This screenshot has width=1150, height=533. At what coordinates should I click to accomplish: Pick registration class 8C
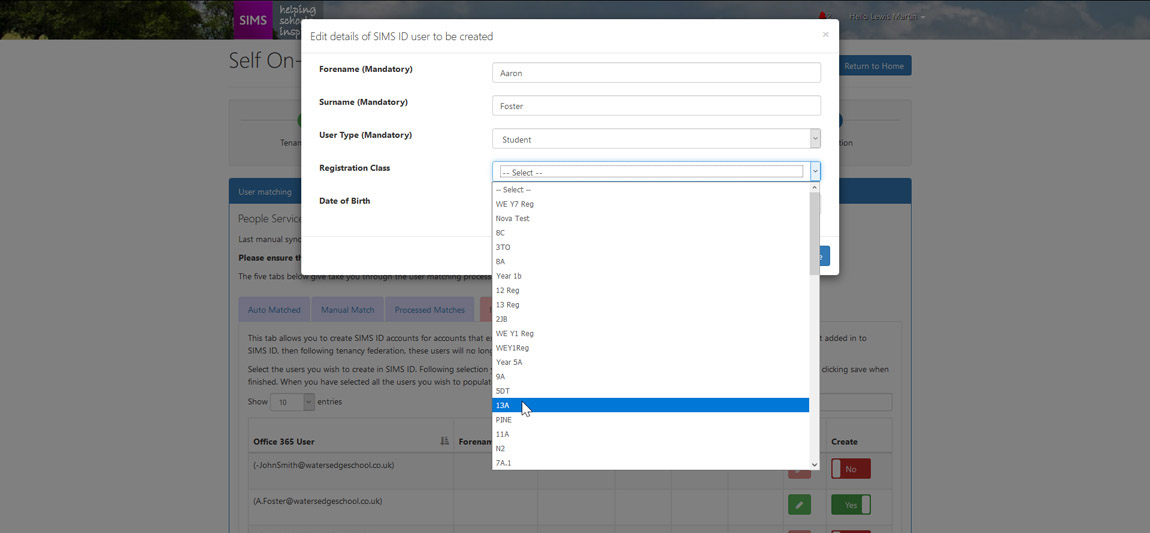point(651,232)
